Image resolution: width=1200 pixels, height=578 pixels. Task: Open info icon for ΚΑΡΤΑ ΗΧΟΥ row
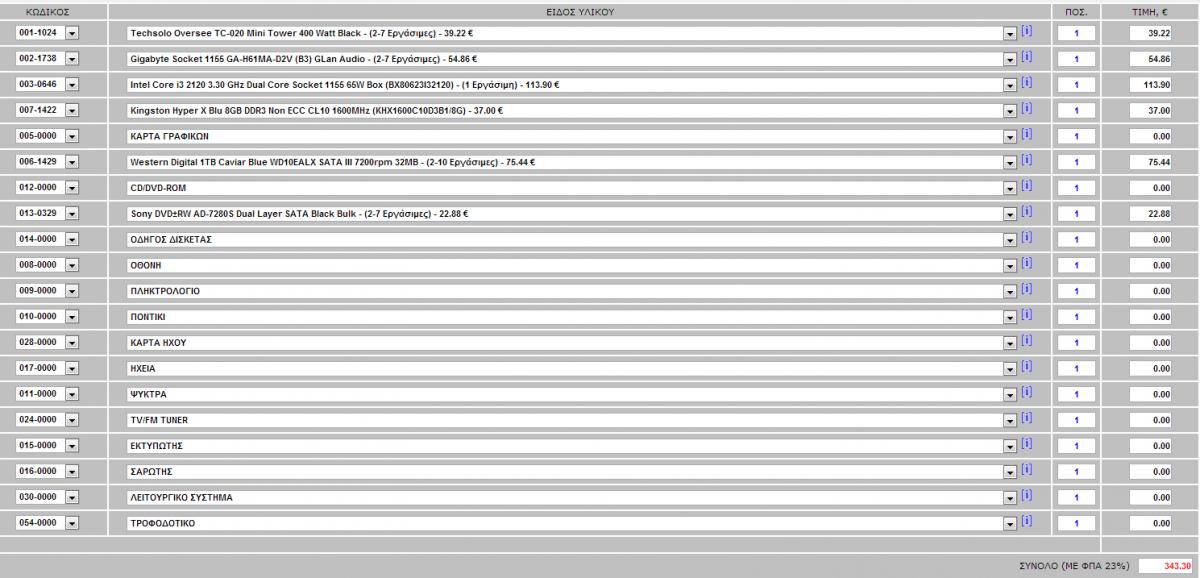tap(1026, 341)
